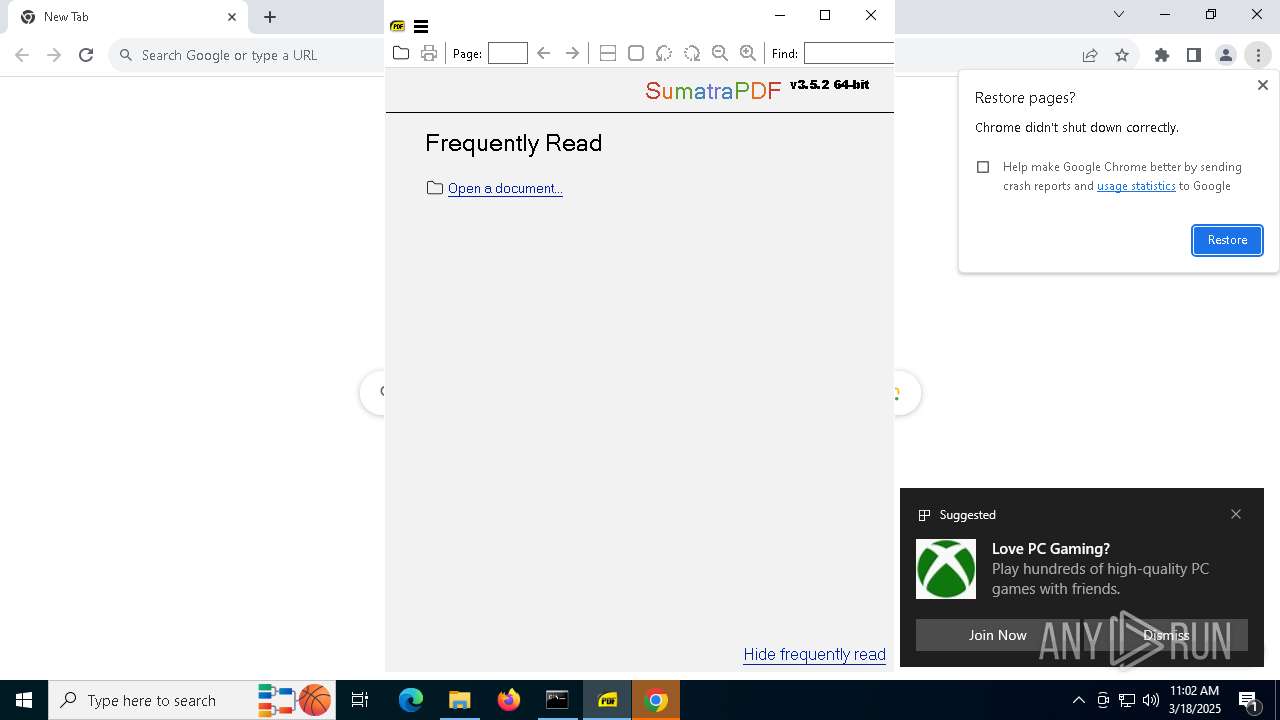Open the Action Center notifications icon
This screenshot has height=720, width=1280.
1249,701
